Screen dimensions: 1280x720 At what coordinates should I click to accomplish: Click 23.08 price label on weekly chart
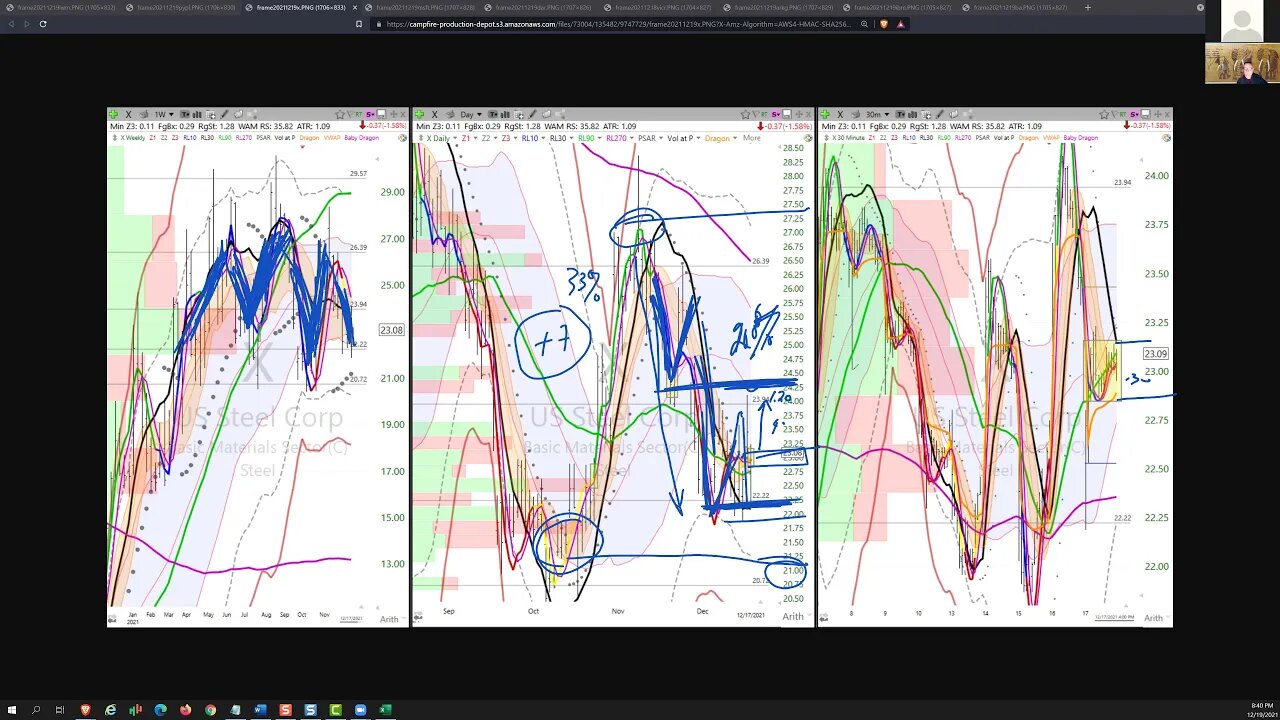tap(391, 330)
